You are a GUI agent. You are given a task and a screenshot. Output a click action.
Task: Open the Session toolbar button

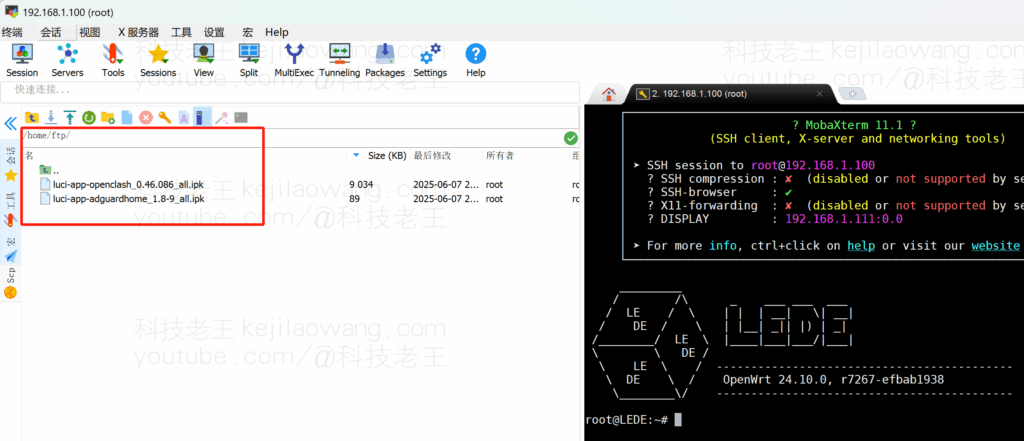click(x=22, y=61)
